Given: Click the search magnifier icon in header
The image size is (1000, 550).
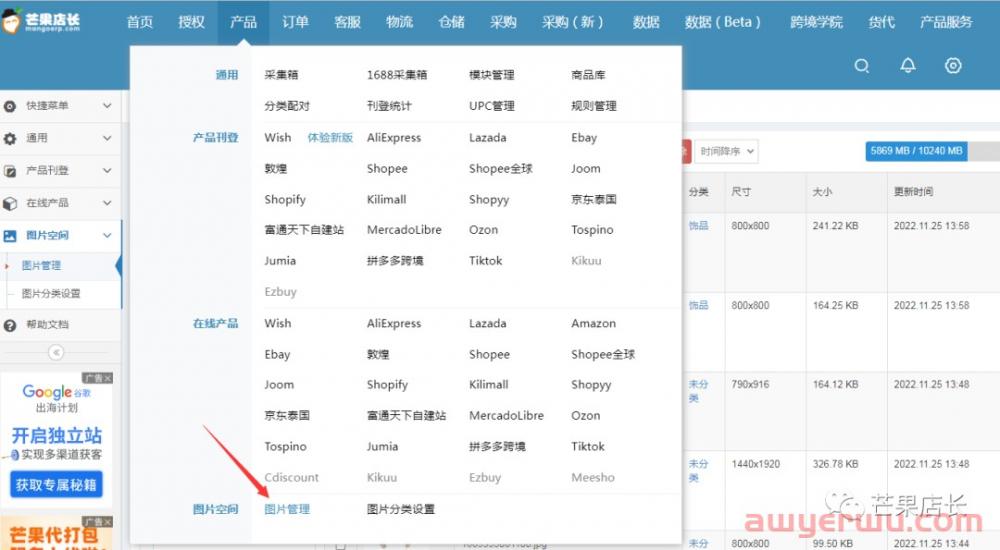Looking at the screenshot, I should (x=862, y=66).
